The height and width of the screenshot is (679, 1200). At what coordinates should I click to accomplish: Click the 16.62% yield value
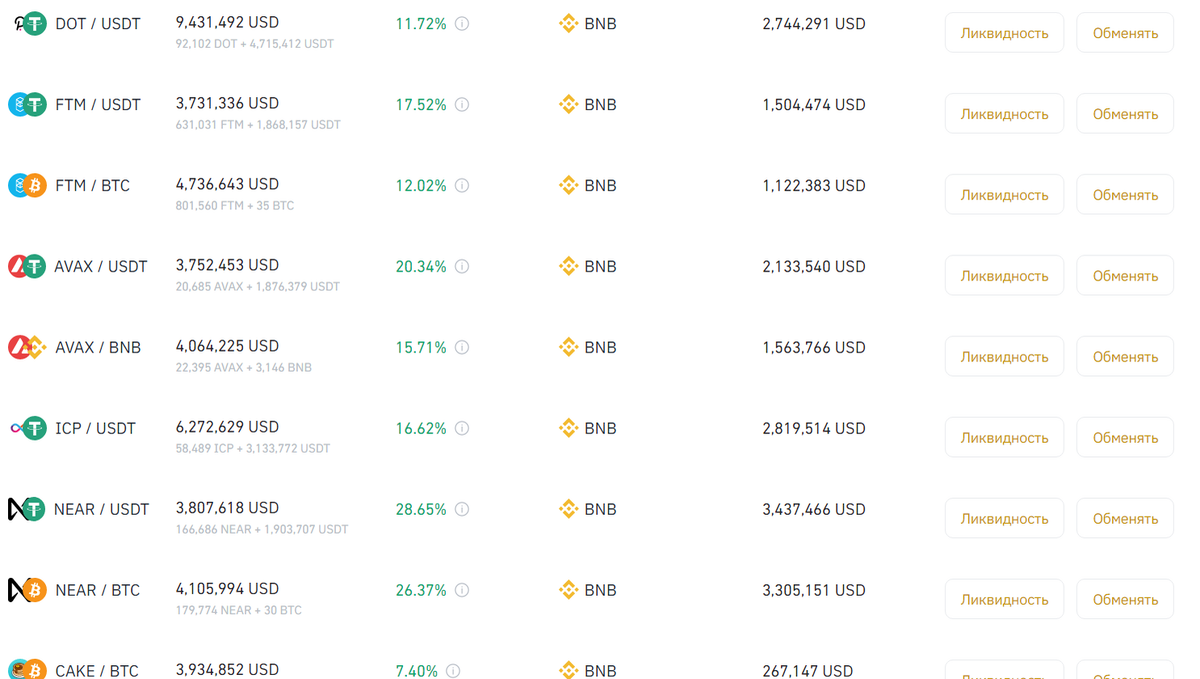click(421, 428)
